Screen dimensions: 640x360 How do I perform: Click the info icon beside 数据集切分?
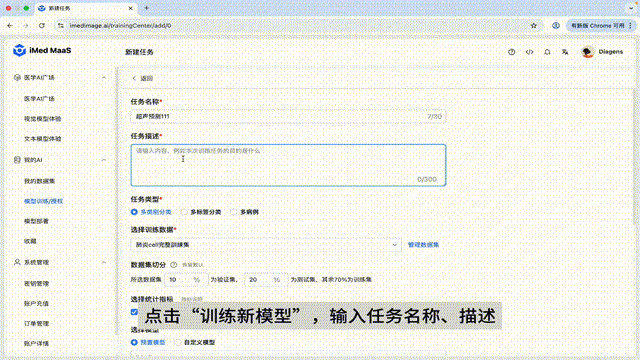[173, 265]
